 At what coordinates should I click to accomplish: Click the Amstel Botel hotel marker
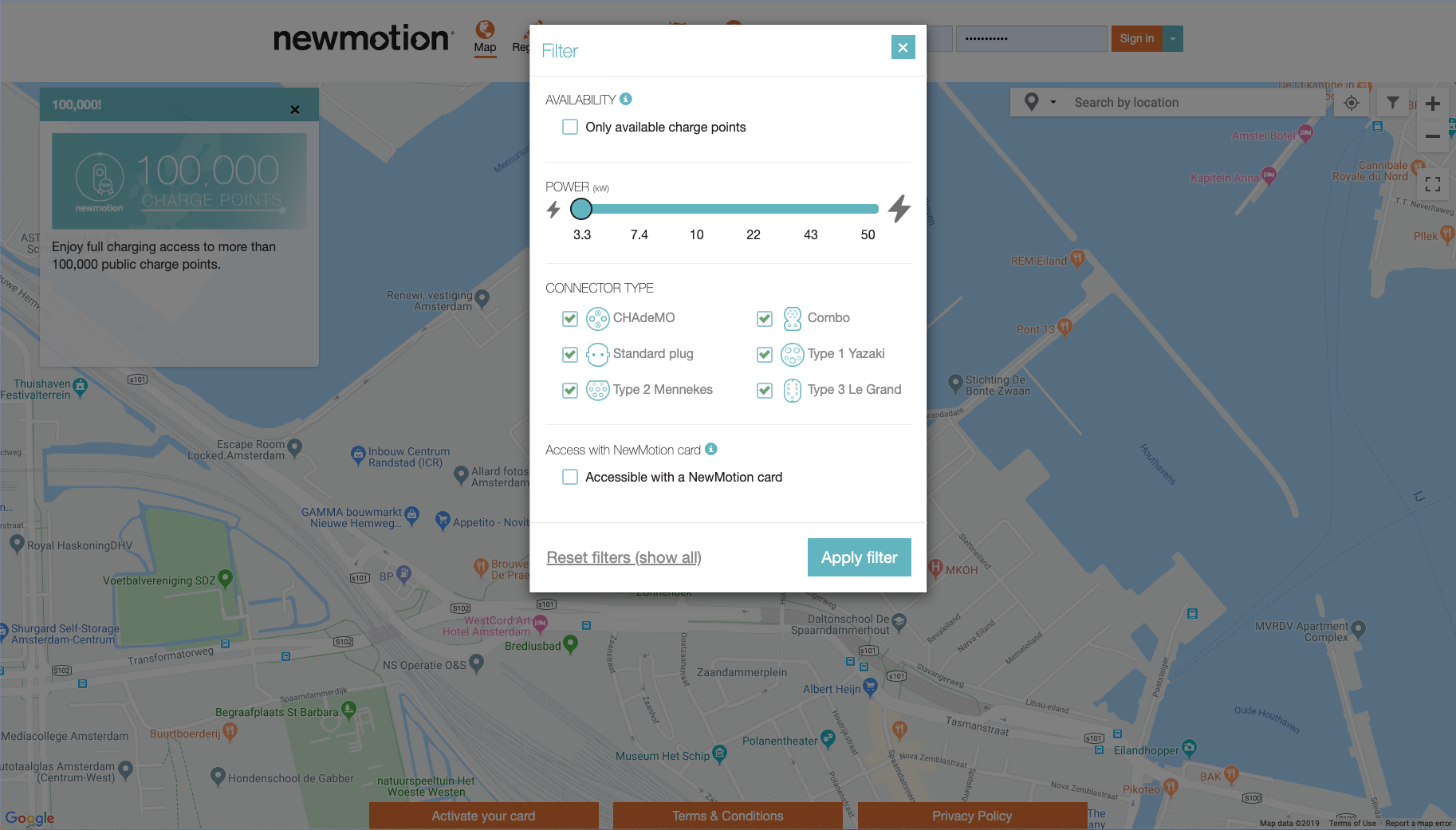tap(1305, 133)
